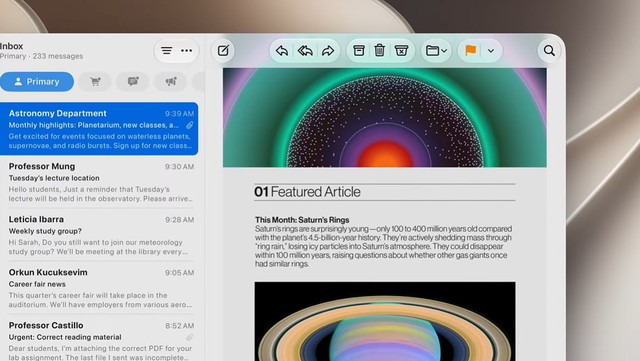Screen dimensions: 640x361
Task: Switch to Transactions shopping cart tab
Action: click(96, 82)
